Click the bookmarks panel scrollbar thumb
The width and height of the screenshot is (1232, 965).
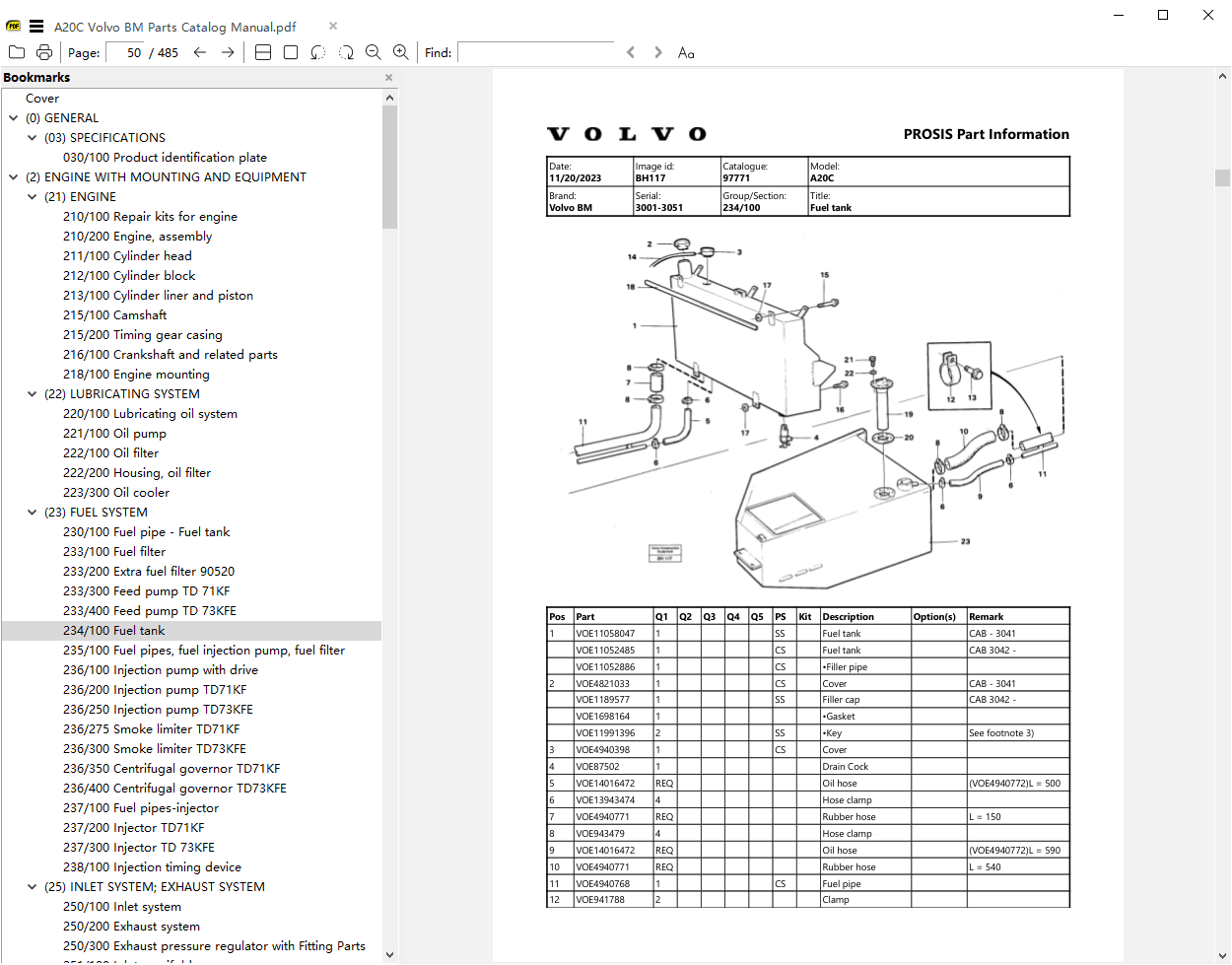389,167
